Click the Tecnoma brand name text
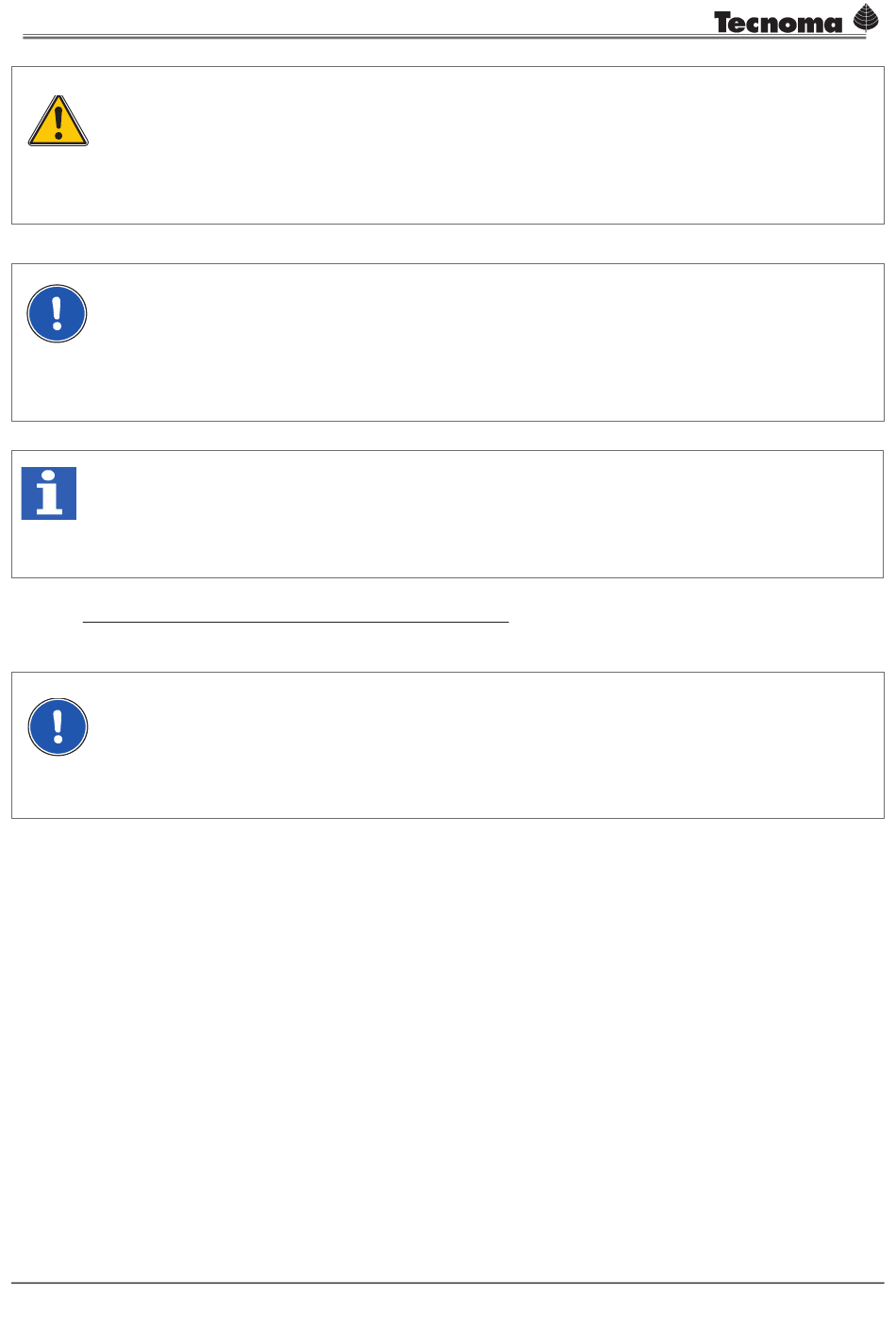 click(x=778, y=24)
